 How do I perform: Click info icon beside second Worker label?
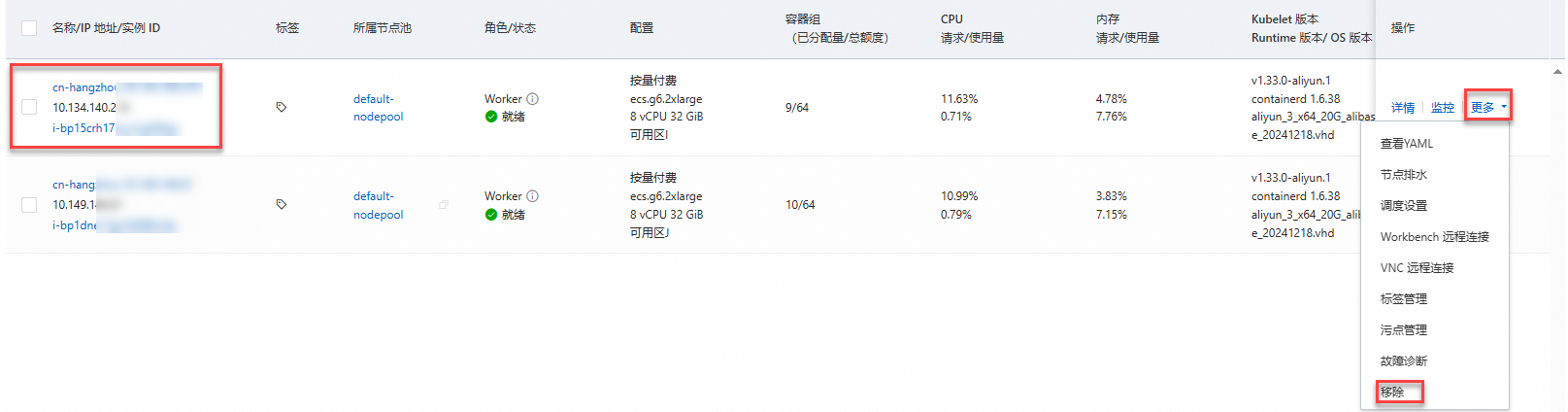click(532, 196)
